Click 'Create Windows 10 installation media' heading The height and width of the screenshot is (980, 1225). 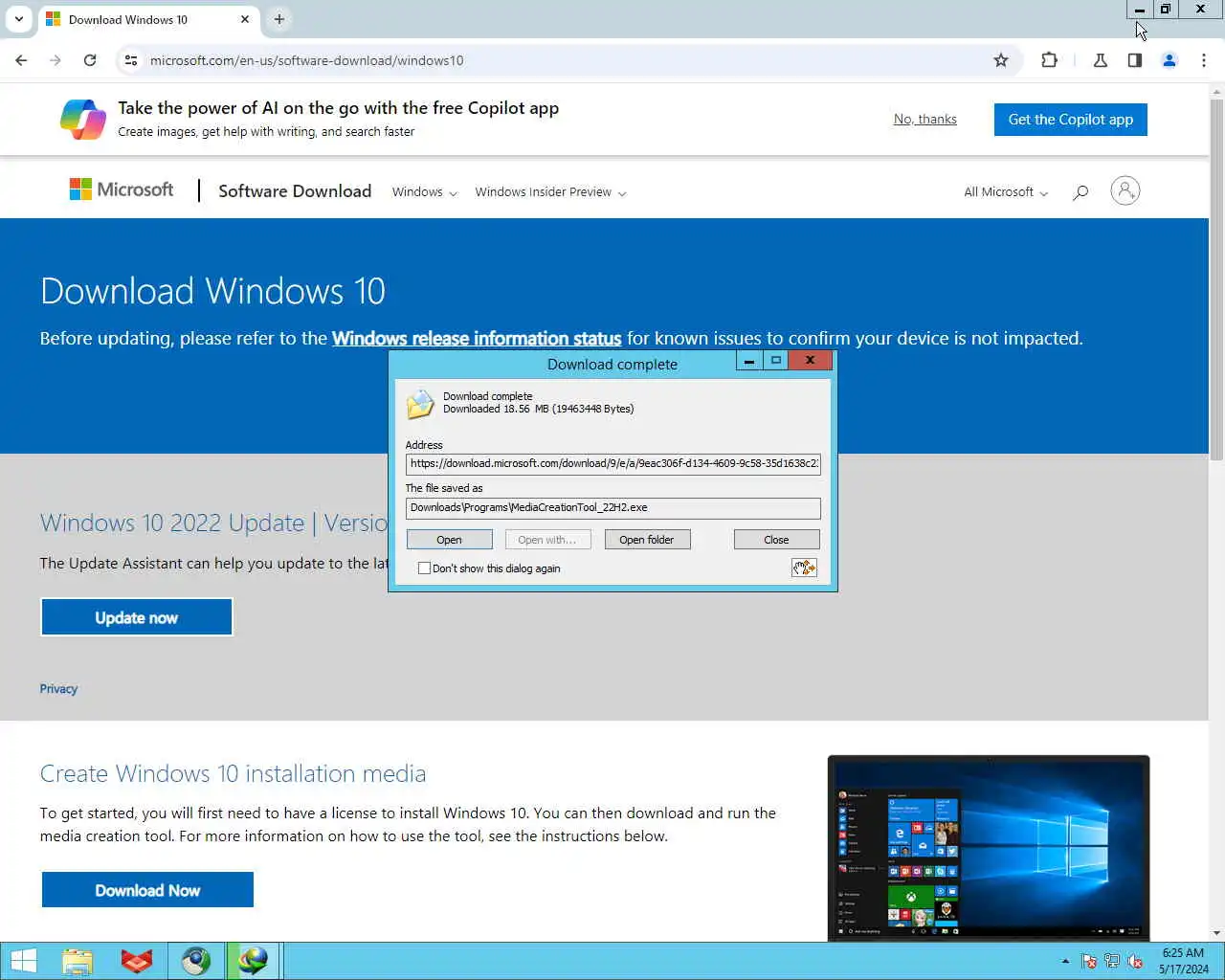pos(233,773)
